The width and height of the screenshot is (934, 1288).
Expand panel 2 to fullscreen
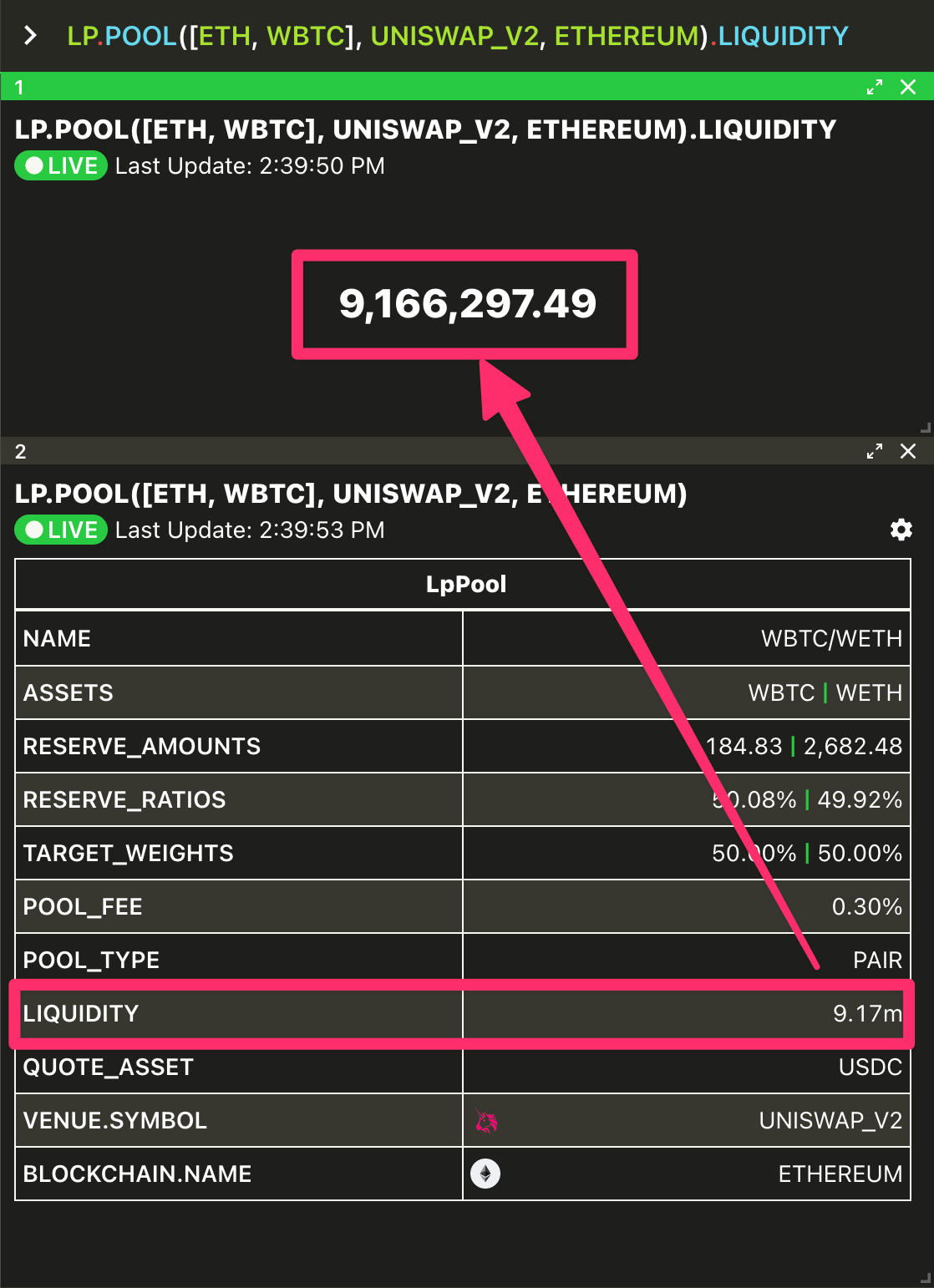coord(875,451)
